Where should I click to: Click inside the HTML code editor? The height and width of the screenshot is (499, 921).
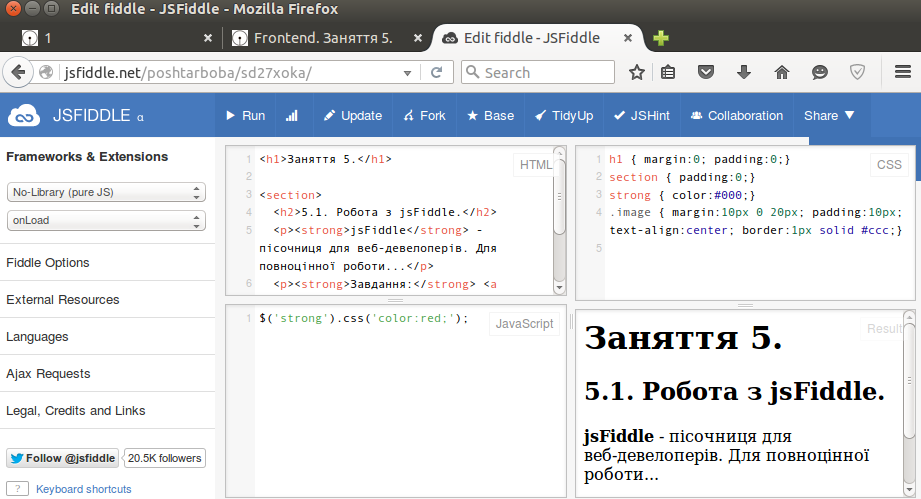388,221
